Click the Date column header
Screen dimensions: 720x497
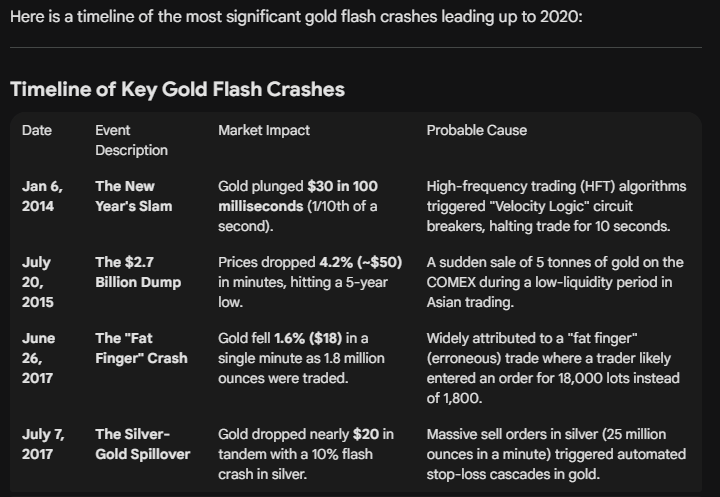coord(37,130)
